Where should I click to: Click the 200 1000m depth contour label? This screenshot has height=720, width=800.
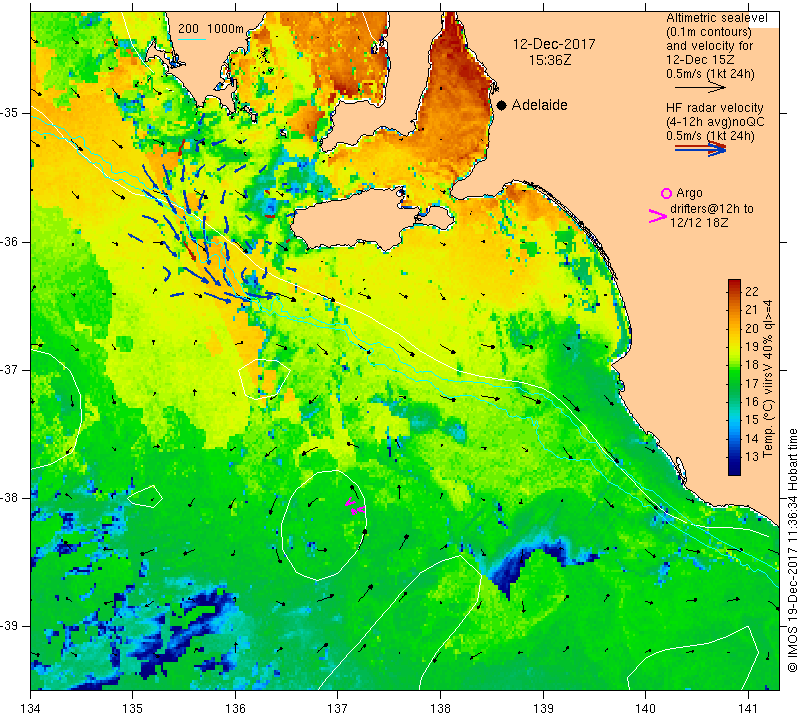coord(211,29)
